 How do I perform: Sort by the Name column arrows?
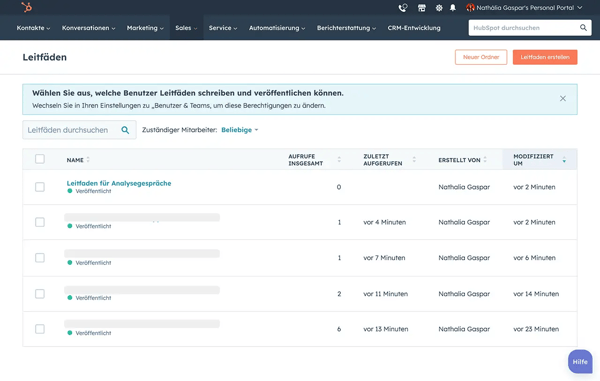(88, 160)
